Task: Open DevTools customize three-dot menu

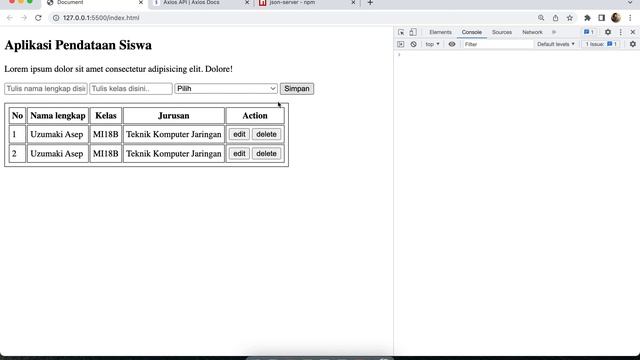Action: pos(621,32)
